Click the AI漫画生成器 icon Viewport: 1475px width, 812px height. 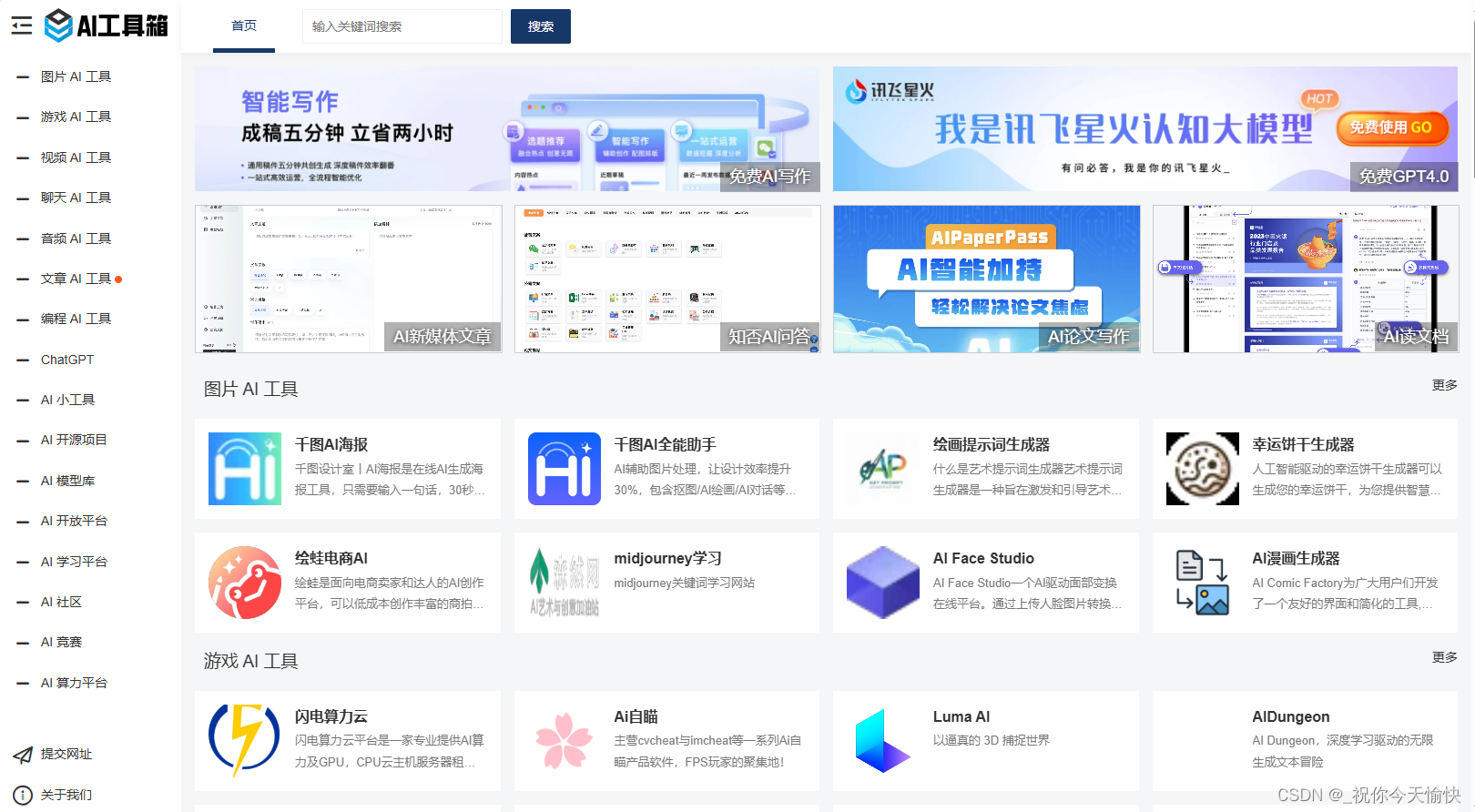1203,583
